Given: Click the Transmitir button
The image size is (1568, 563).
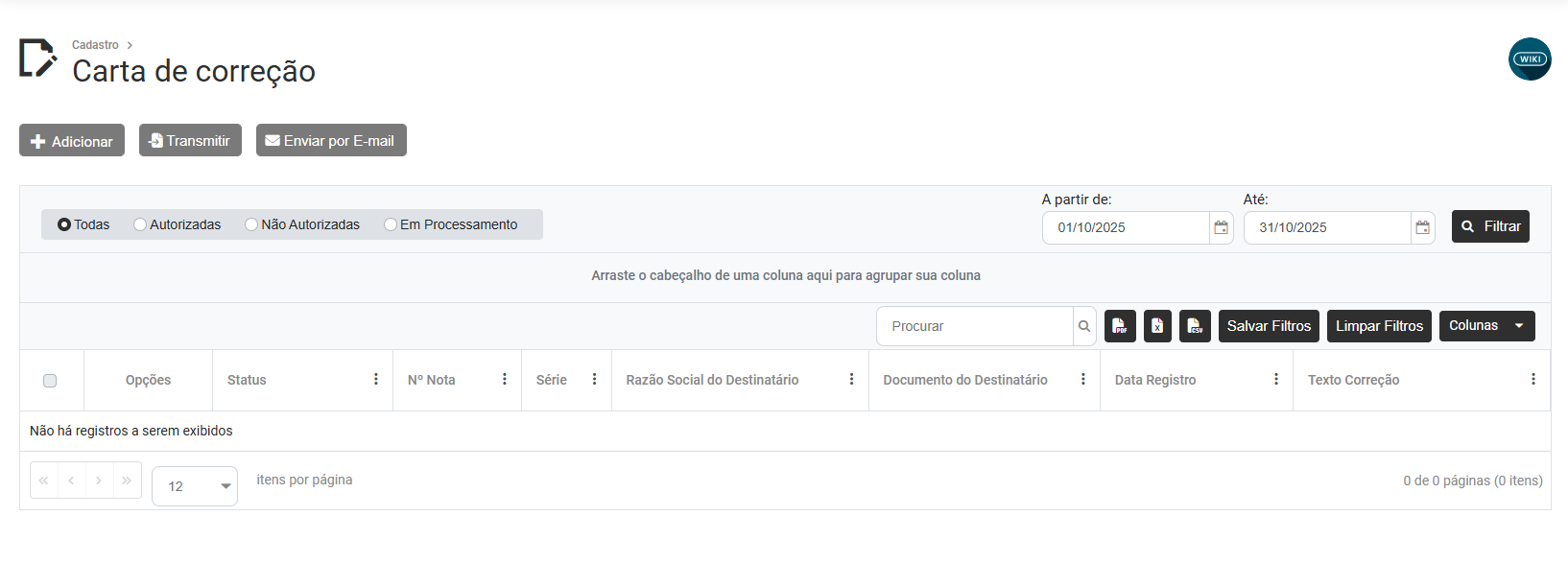Looking at the screenshot, I should point(190,140).
